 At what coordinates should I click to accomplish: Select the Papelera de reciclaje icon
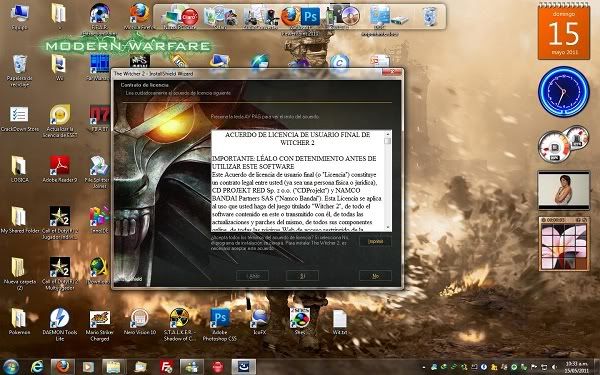[x=19, y=70]
